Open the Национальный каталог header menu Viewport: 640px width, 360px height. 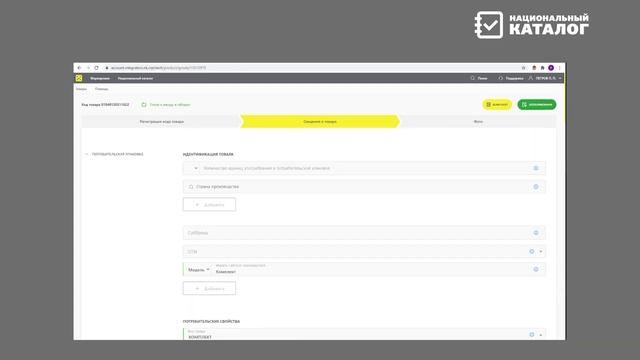pyautogui.click(x=136, y=78)
